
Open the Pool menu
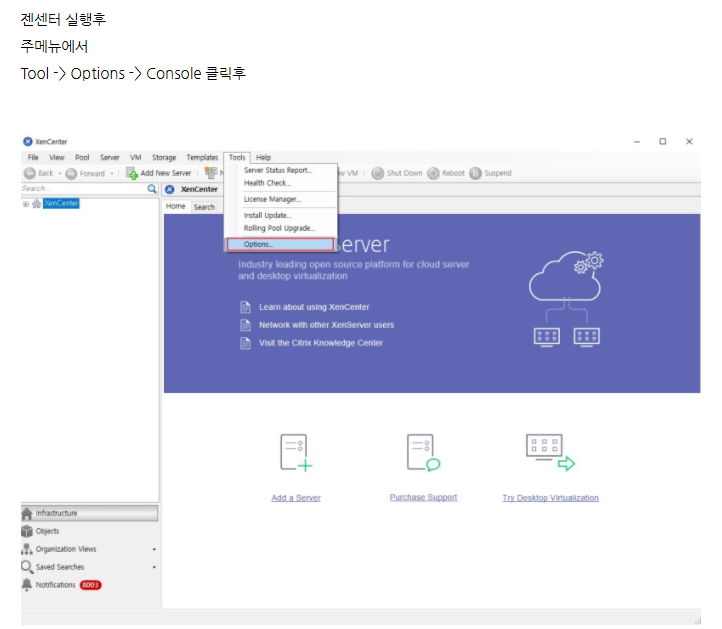pyautogui.click(x=82, y=157)
